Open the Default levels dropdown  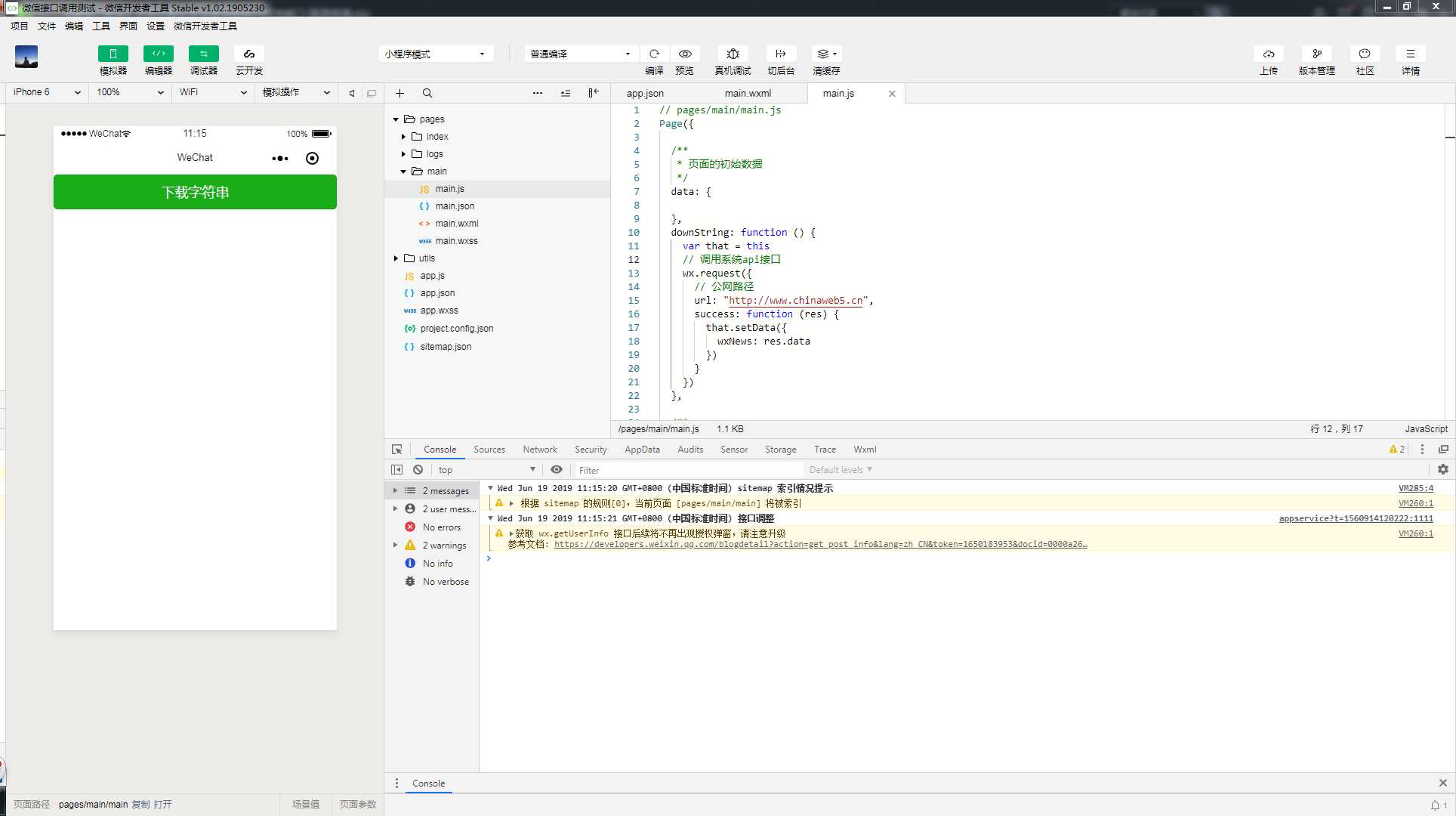[x=841, y=469]
